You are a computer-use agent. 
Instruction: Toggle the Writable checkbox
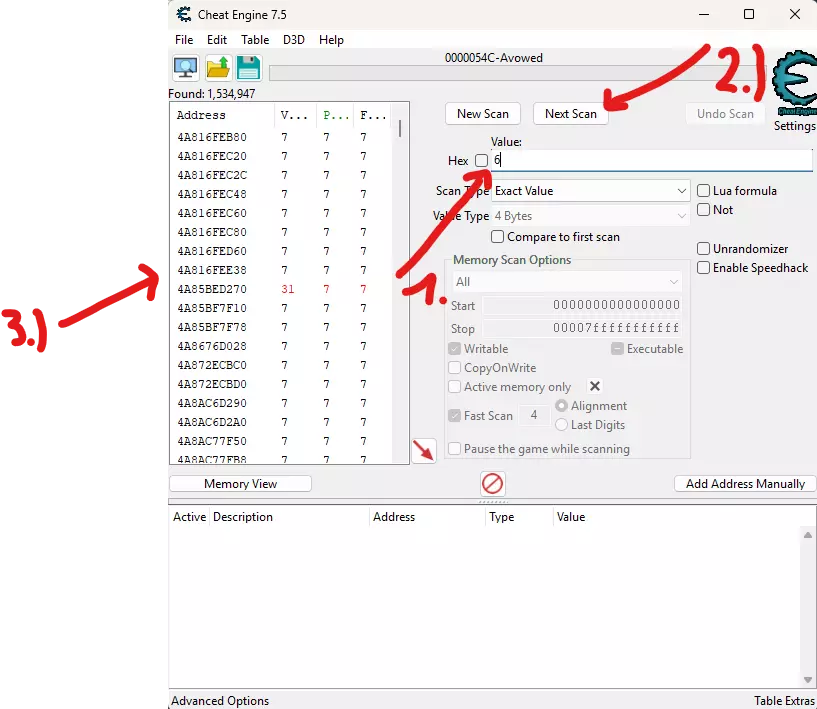click(x=454, y=349)
